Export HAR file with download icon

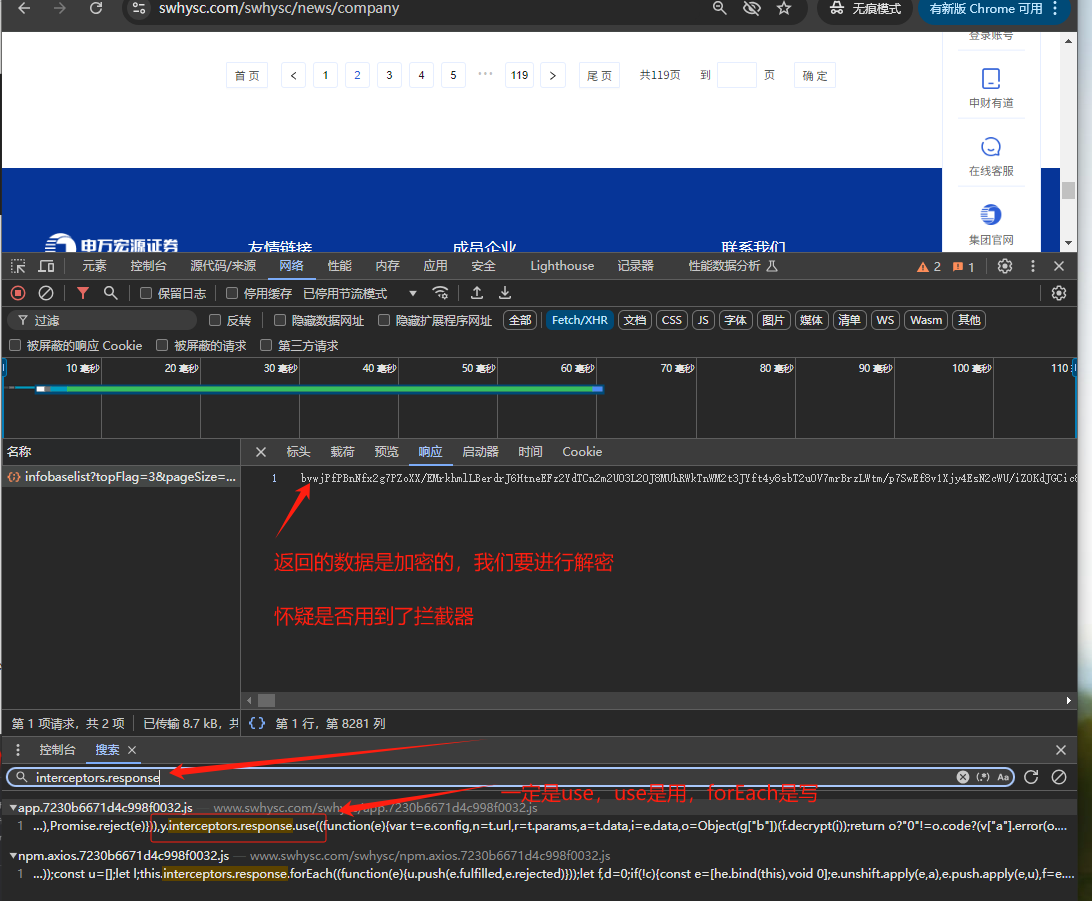click(505, 293)
